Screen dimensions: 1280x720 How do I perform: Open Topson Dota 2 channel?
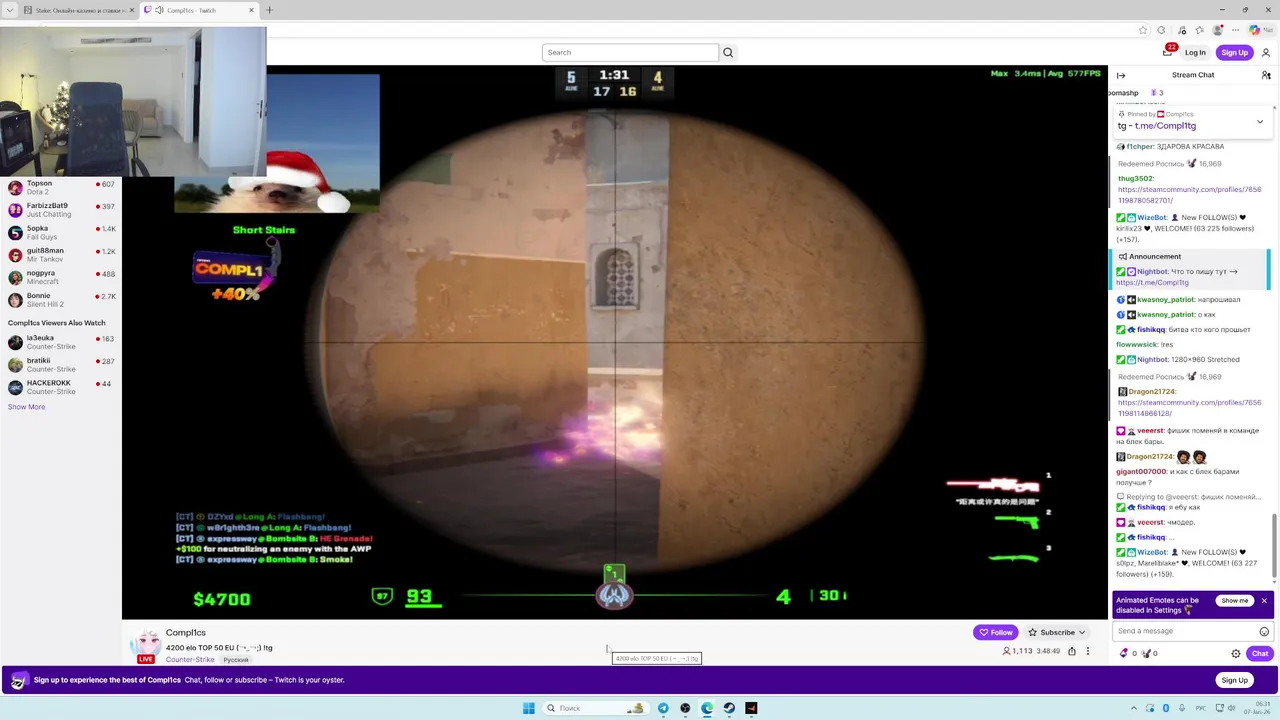point(61,187)
